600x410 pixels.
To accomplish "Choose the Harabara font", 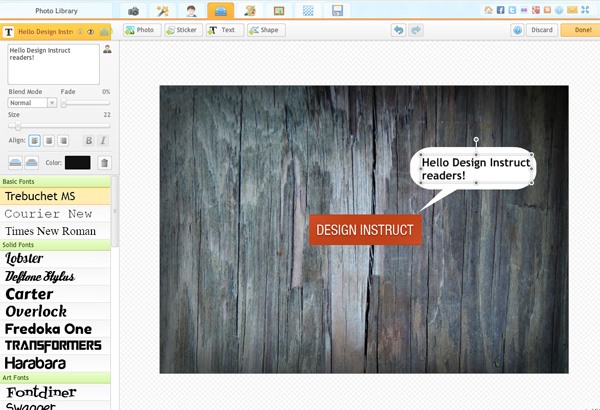I will tap(55, 363).
